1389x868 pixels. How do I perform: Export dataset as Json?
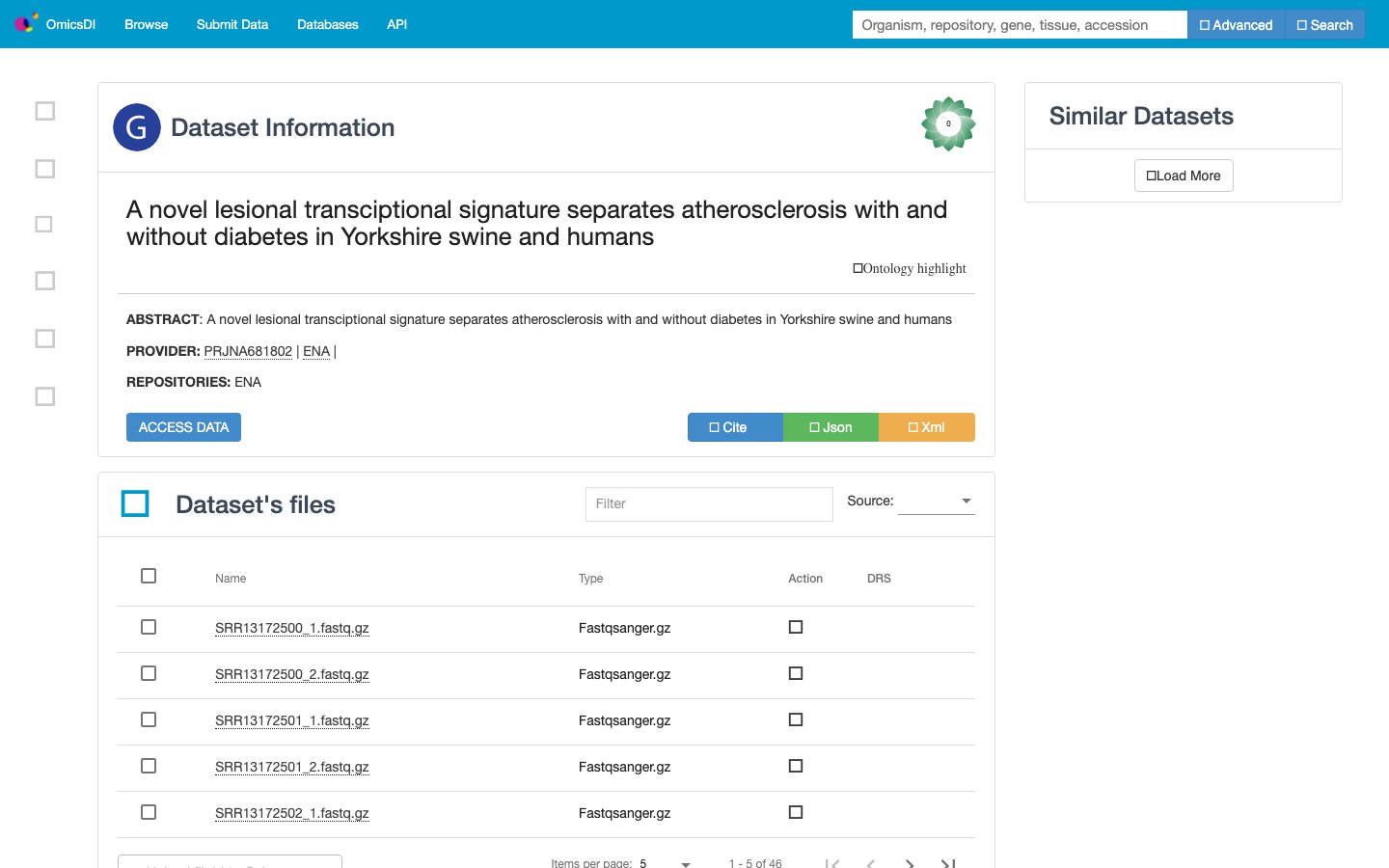[x=831, y=427]
